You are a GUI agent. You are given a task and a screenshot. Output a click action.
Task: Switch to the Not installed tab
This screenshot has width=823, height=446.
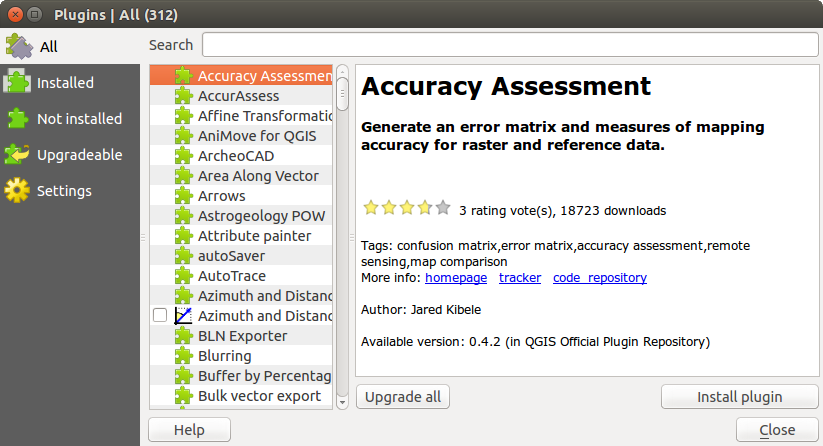[x=79, y=119]
